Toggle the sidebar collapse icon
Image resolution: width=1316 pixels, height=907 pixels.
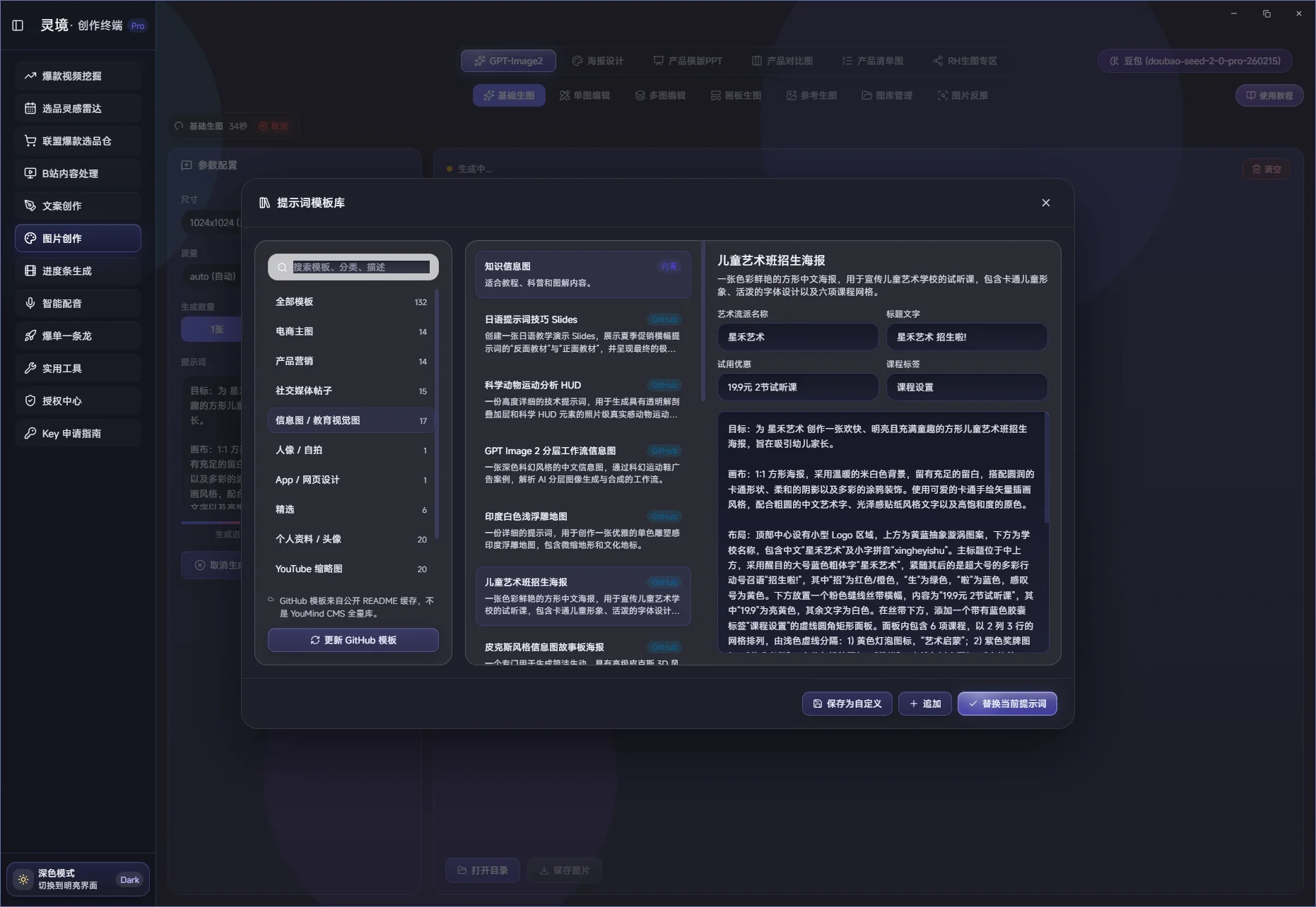tap(18, 25)
